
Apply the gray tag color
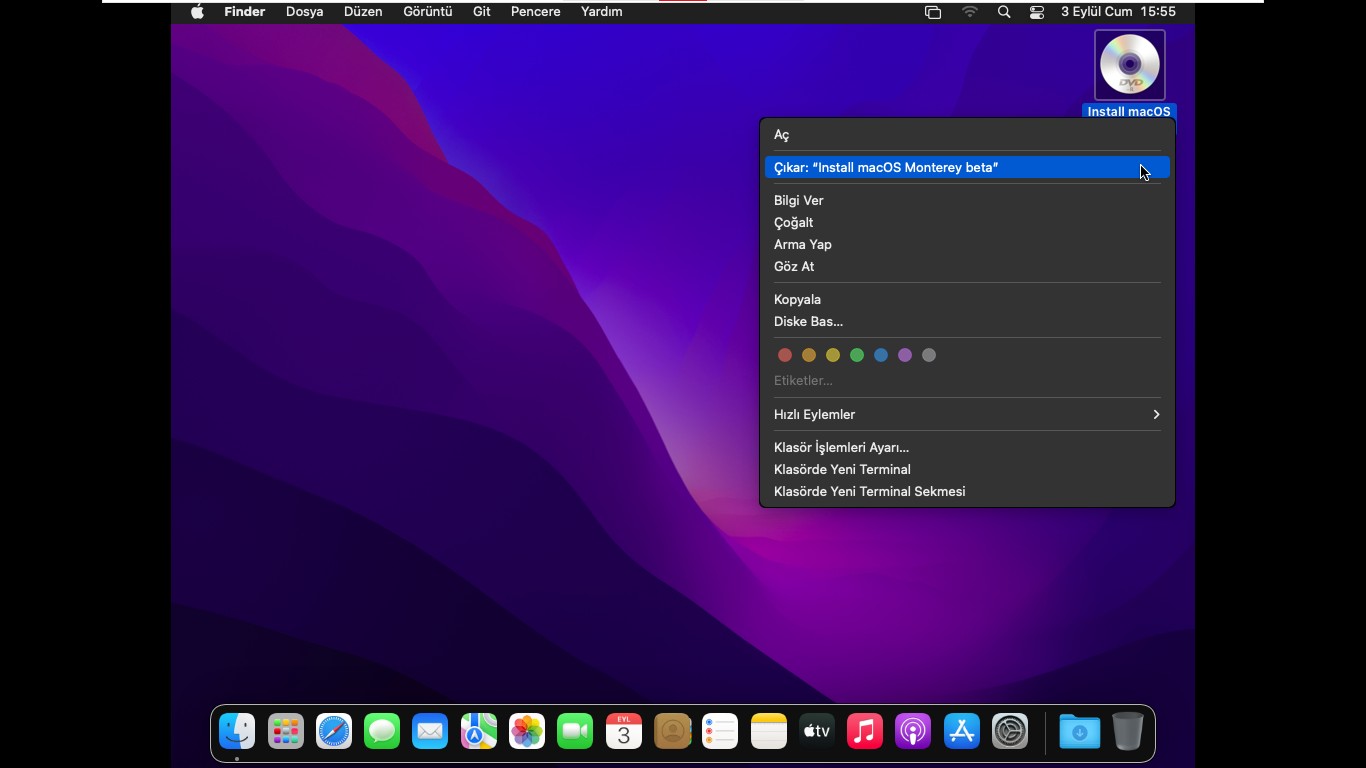[929, 355]
